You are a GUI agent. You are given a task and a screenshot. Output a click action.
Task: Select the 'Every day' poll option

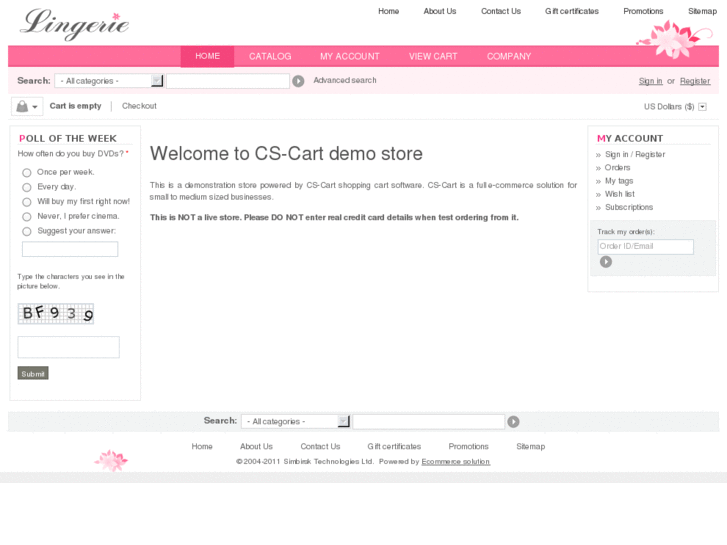pyautogui.click(x=27, y=187)
